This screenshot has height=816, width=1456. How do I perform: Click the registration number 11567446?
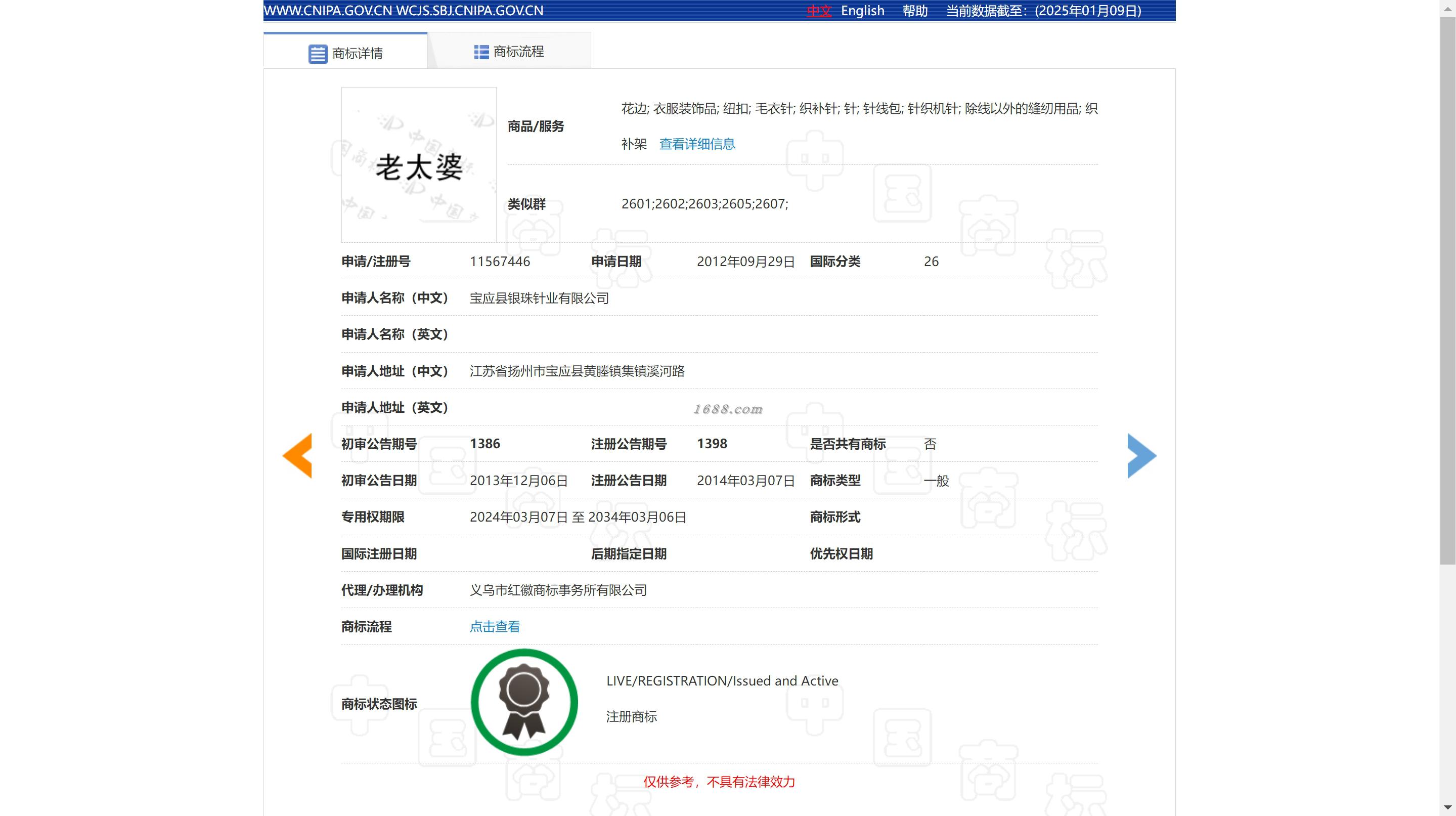coord(500,262)
